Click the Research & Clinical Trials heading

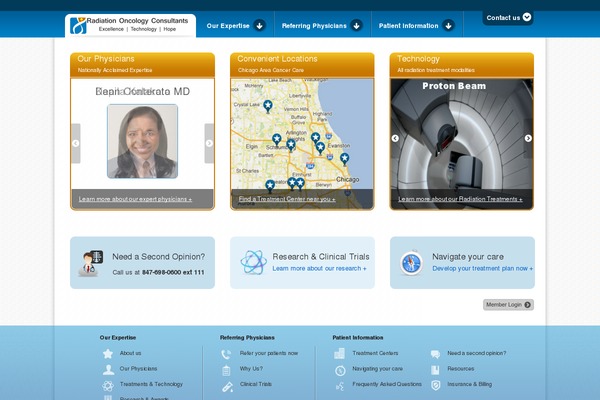[321, 257]
